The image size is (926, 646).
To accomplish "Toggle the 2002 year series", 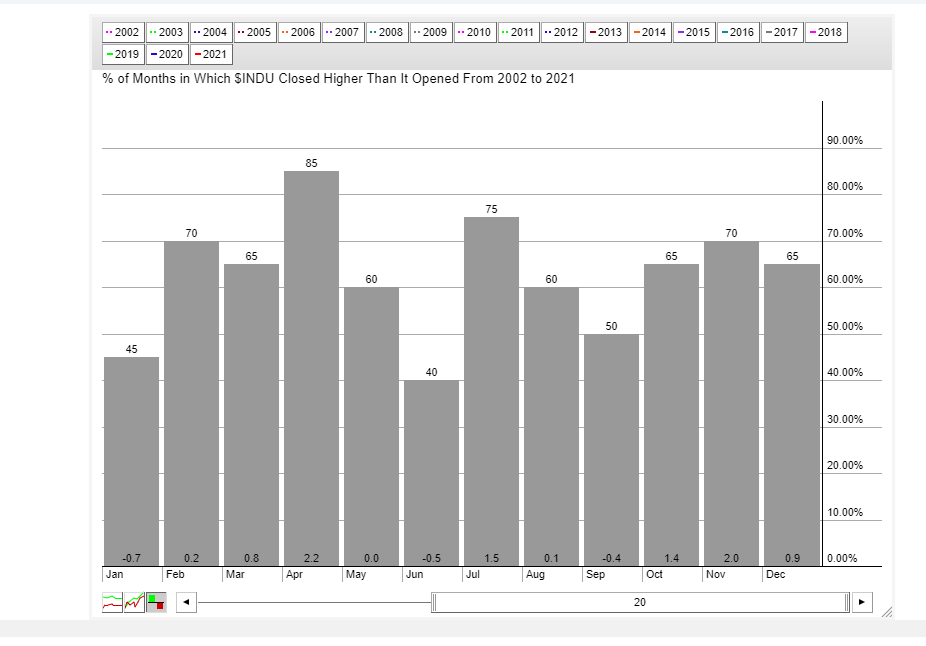I will tap(123, 32).
